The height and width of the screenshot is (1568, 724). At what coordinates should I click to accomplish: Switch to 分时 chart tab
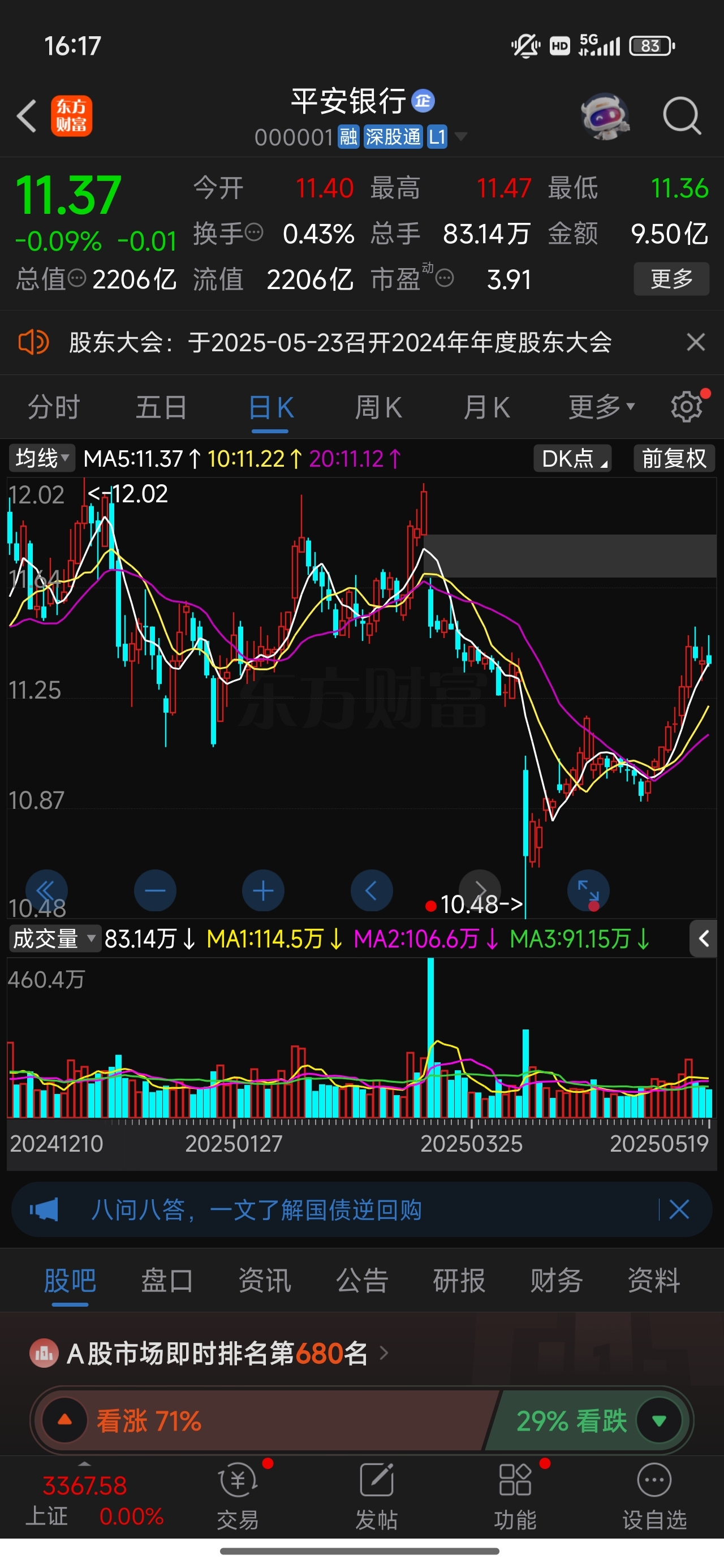click(54, 407)
